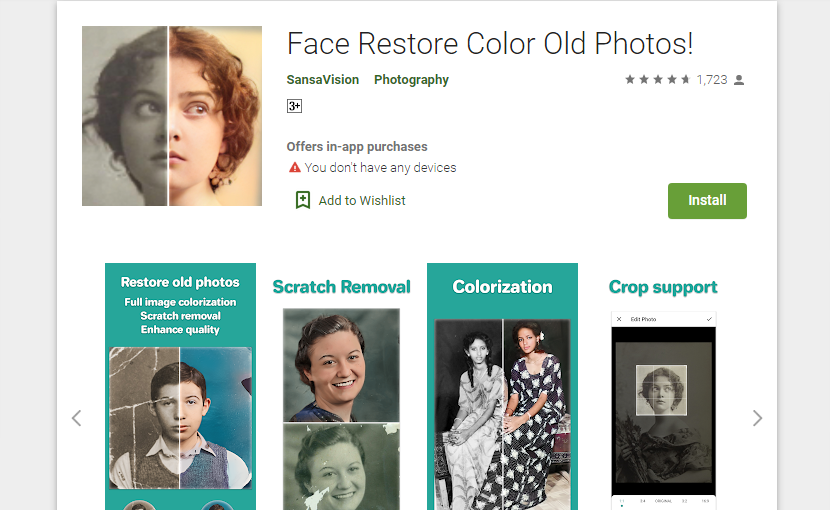The width and height of the screenshot is (830, 510).
Task: Click the user icon beside 1,723
Action: [739, 80]
